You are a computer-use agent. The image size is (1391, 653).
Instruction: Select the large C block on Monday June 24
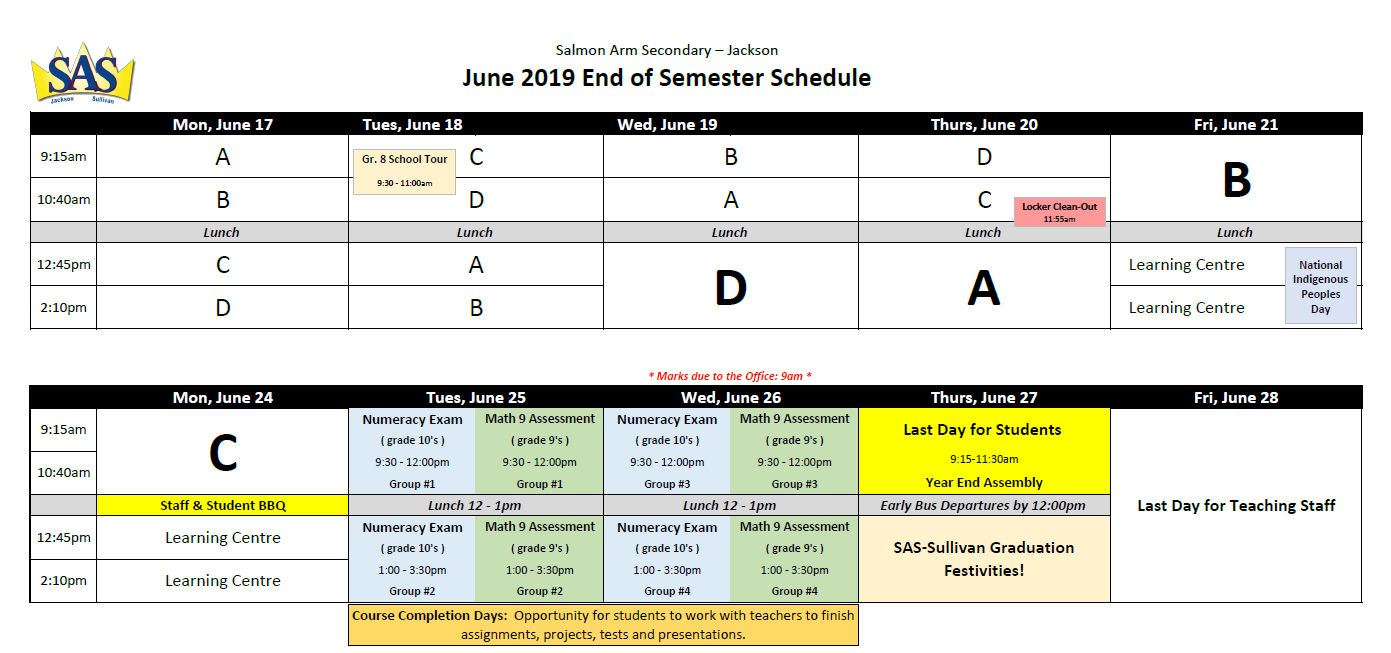point(222,453)
